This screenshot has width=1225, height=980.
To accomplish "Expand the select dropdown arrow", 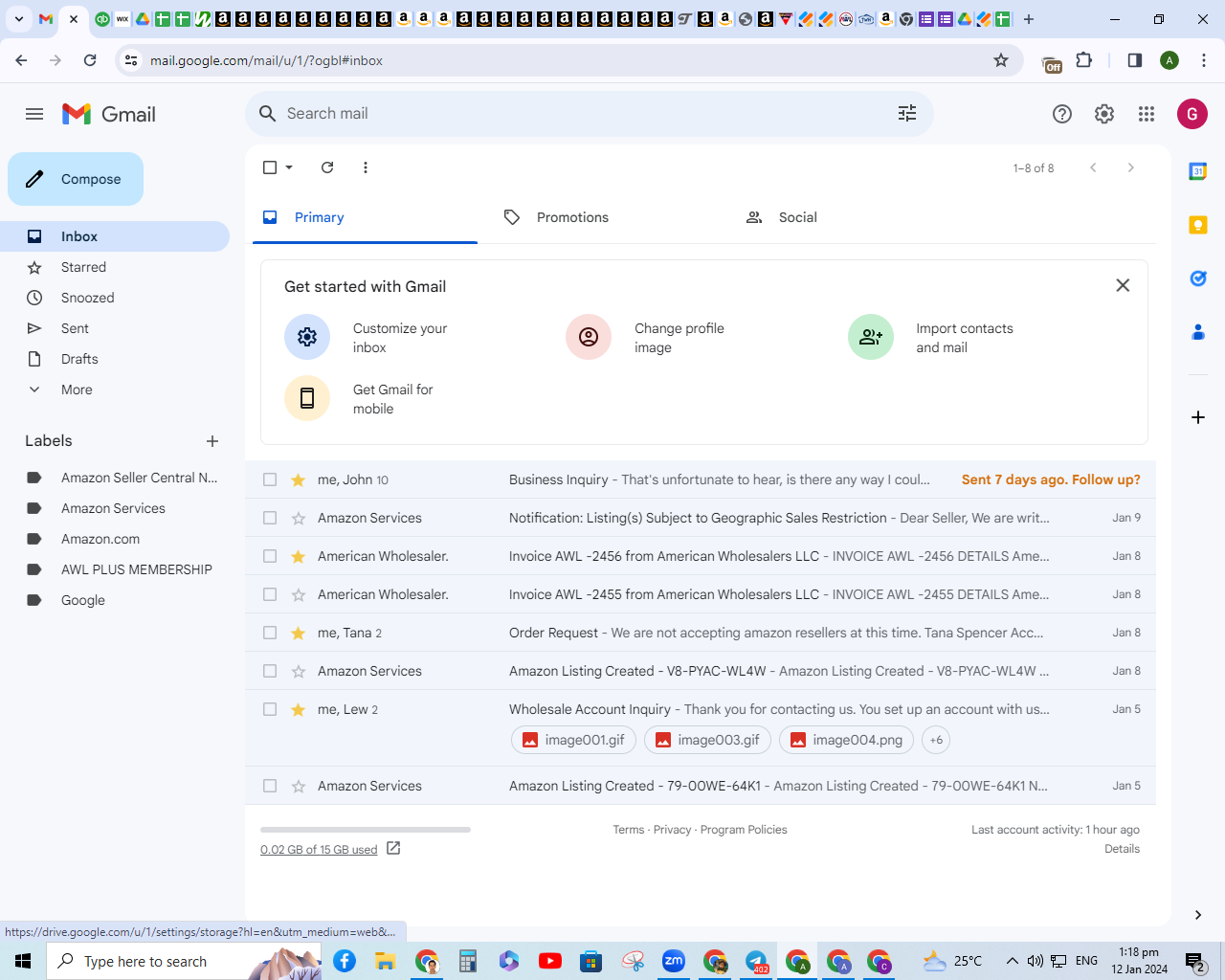I will pos(289,167).
